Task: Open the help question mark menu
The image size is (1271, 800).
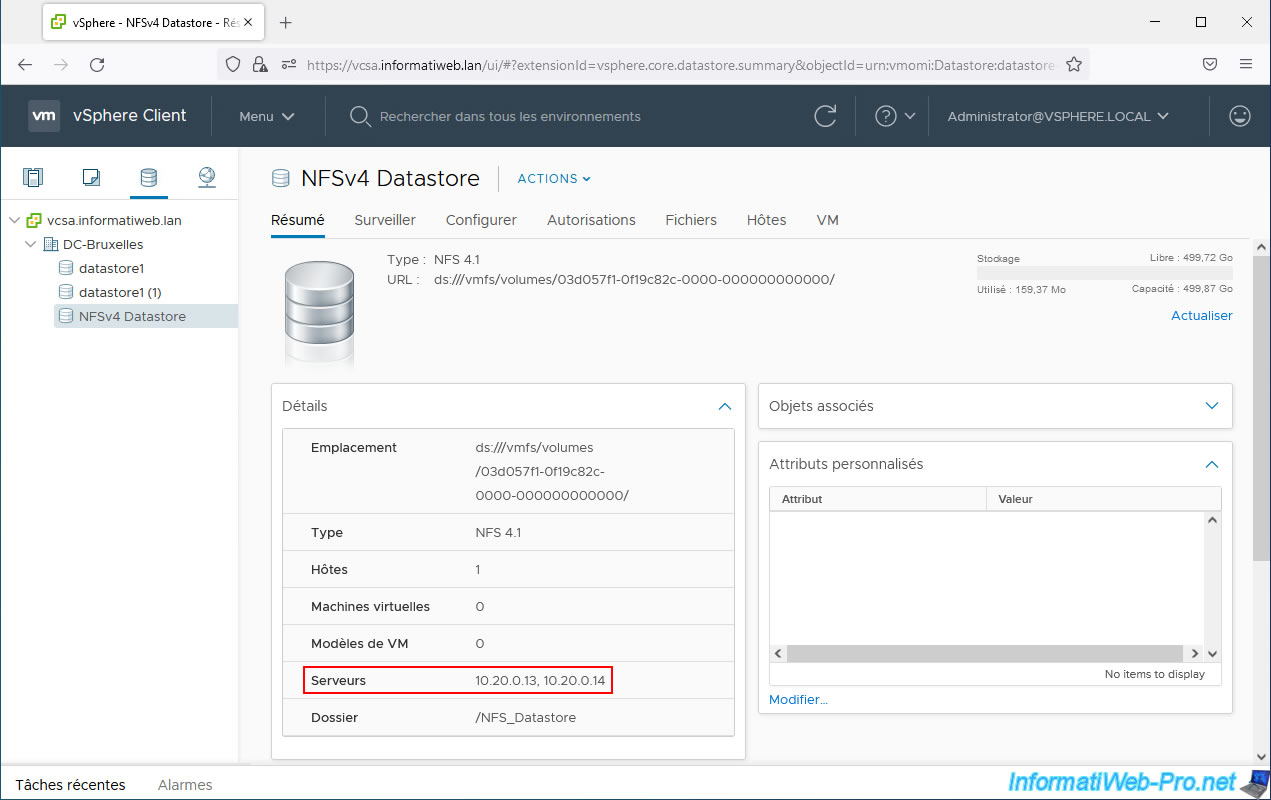Action: [x=894, y=116]
